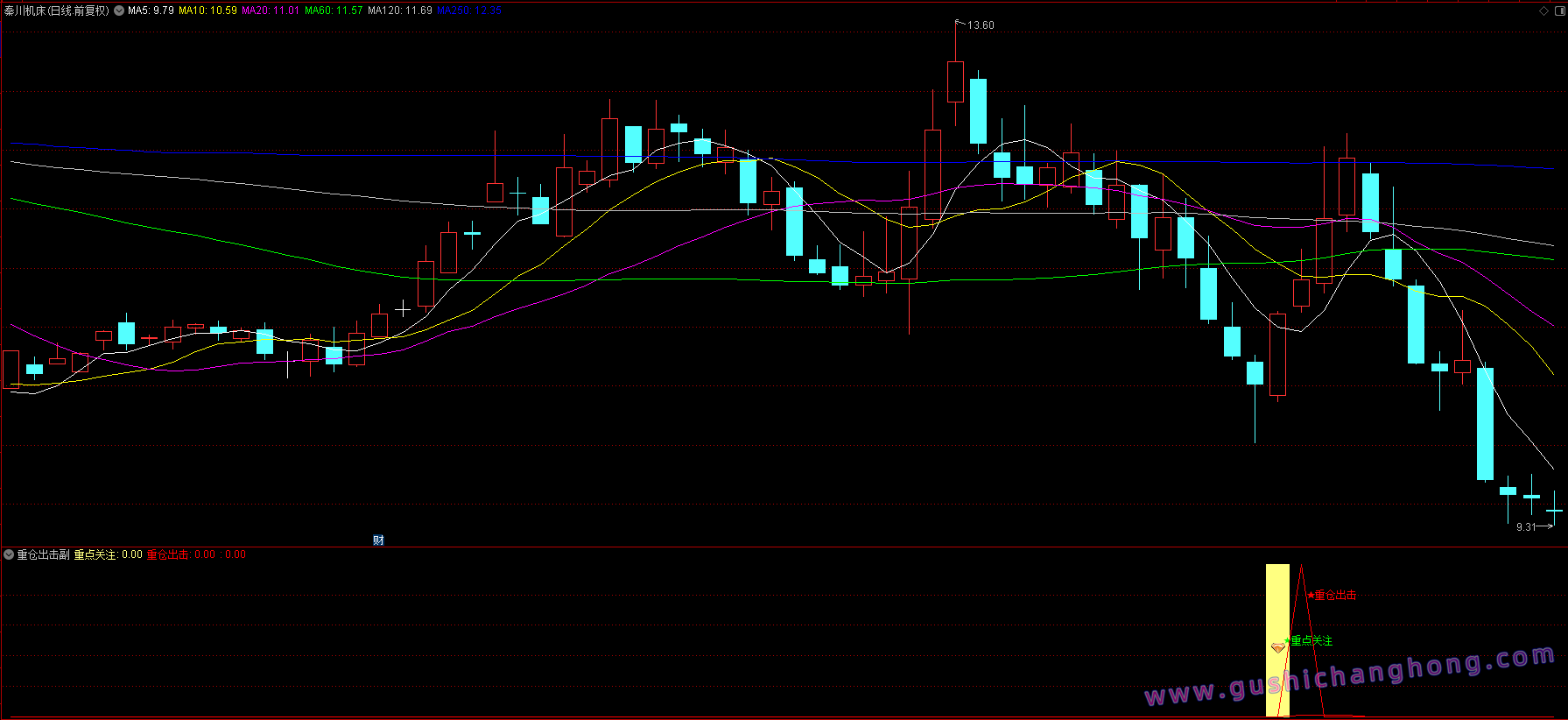The image size is (1568, 720).
Task: Click the gem signal icon in sub-chart
Action: pyautogui.click(x=1278, y=647)
